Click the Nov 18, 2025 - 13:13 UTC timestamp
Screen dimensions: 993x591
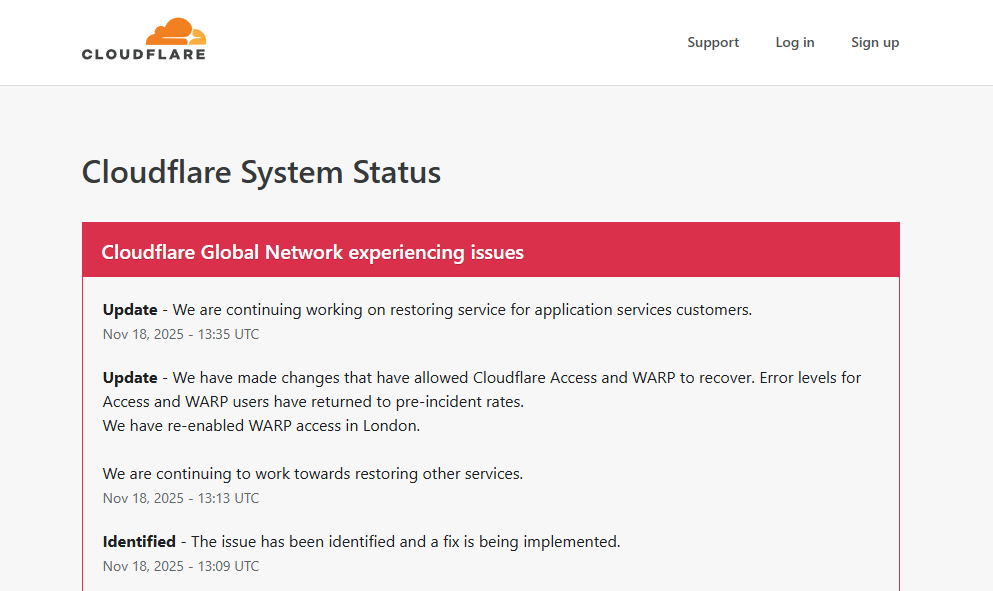coord(181,498)
